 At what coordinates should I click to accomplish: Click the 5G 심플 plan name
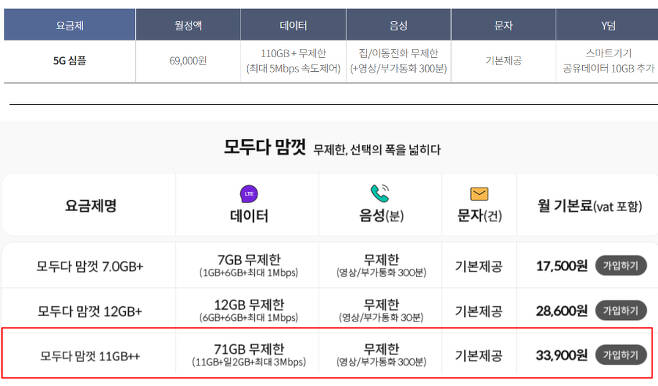pos(70,61)
